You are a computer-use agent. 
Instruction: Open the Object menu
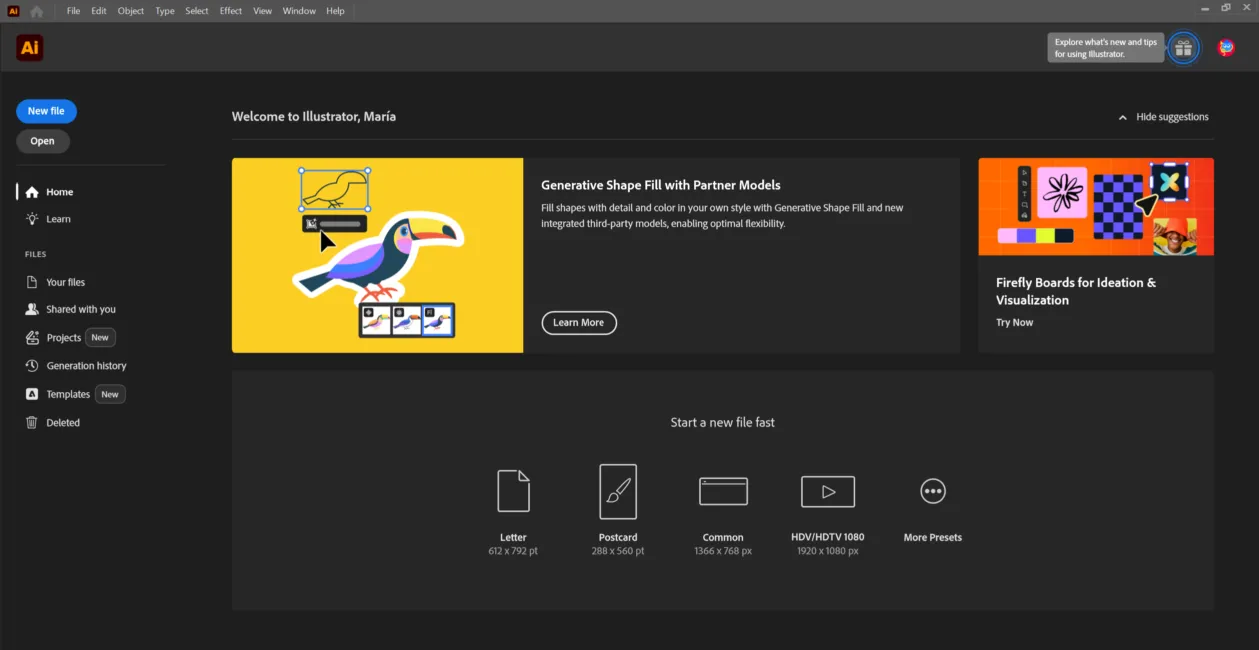pyautogui.click(x=131, y=11)
